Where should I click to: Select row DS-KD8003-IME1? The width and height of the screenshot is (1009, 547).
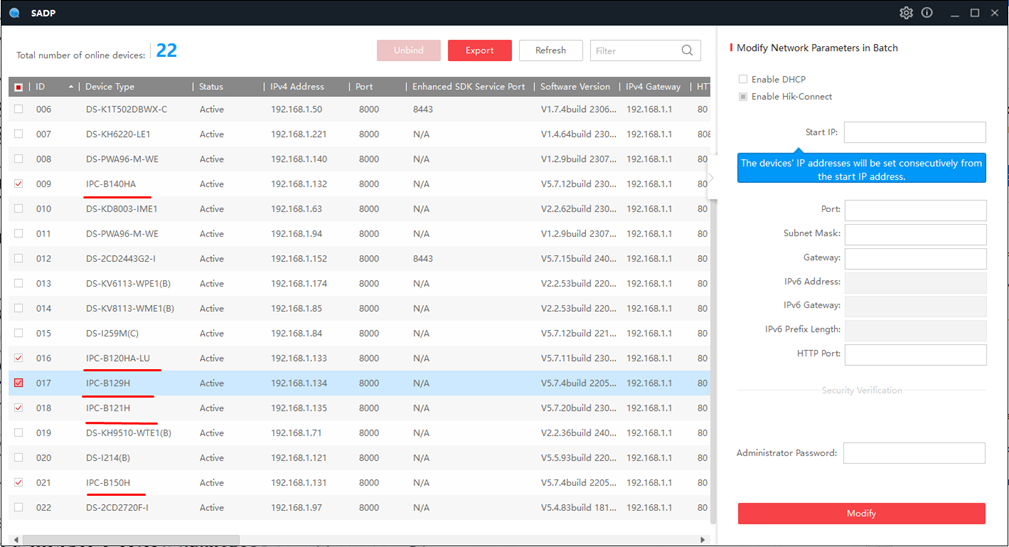click(x=359, y=209)
